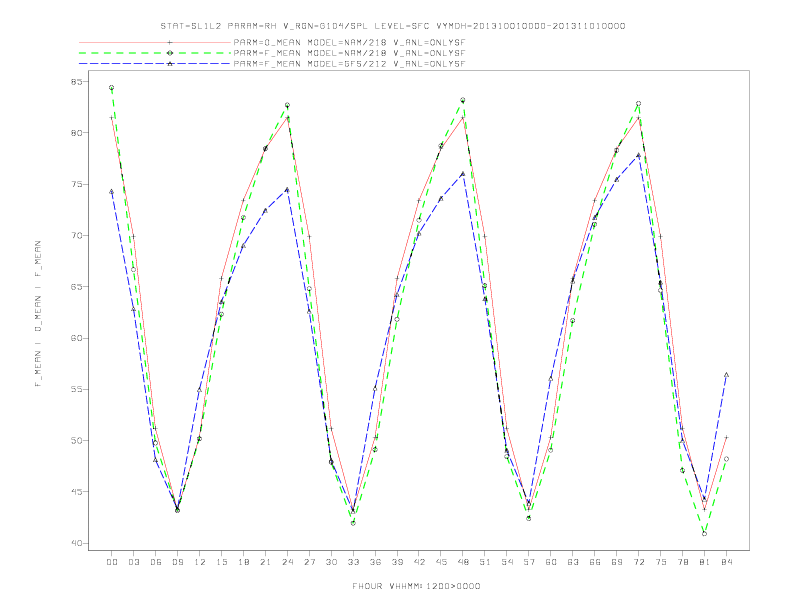Select the red solid O_MEAN legend line sample
The width and height of the screenshot is (792, 612).
tap(155, 43)
